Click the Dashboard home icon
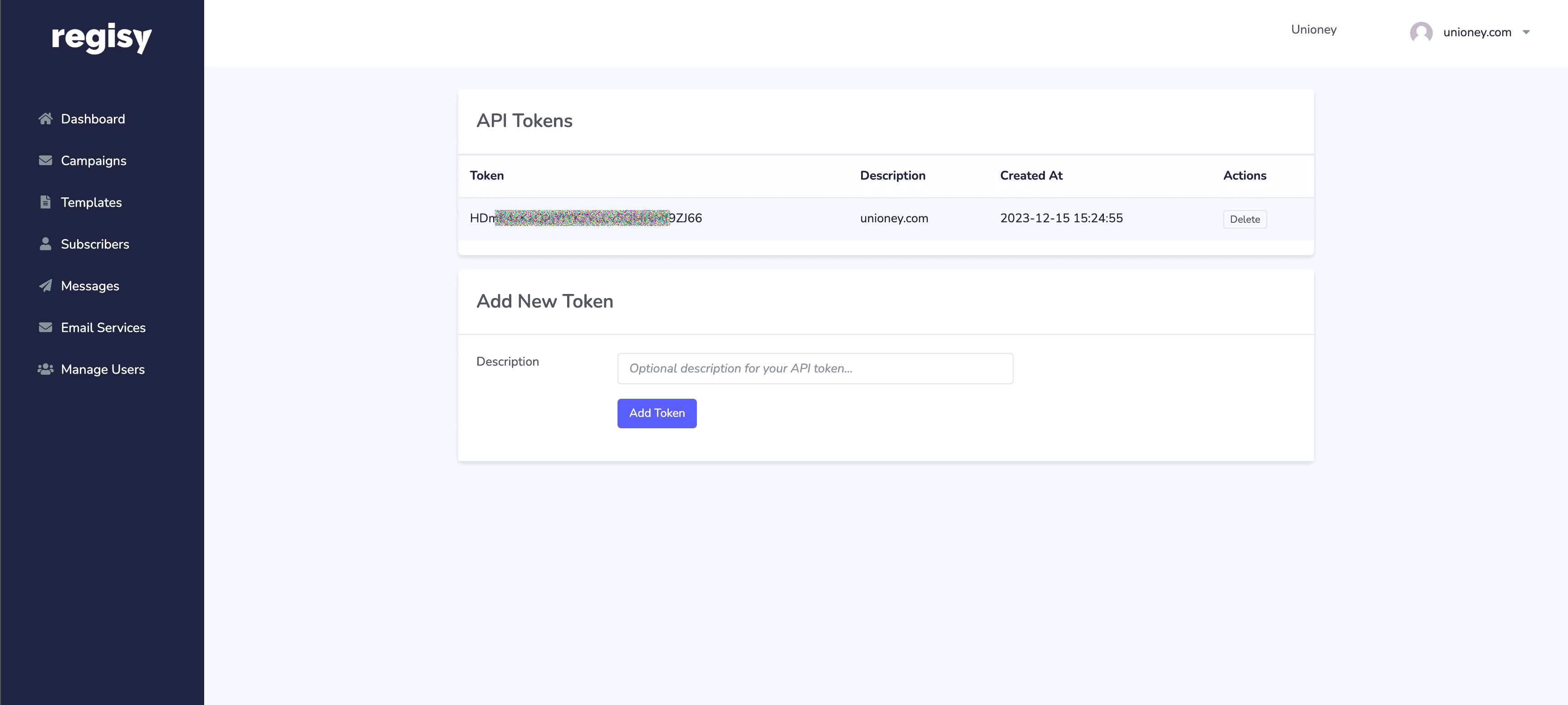The width and height of the screenshot is (1568, 705). (x=46, y=119)
